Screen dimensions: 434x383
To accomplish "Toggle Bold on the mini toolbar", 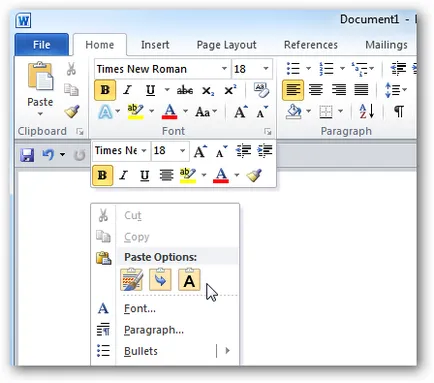I will click(102, 175).
